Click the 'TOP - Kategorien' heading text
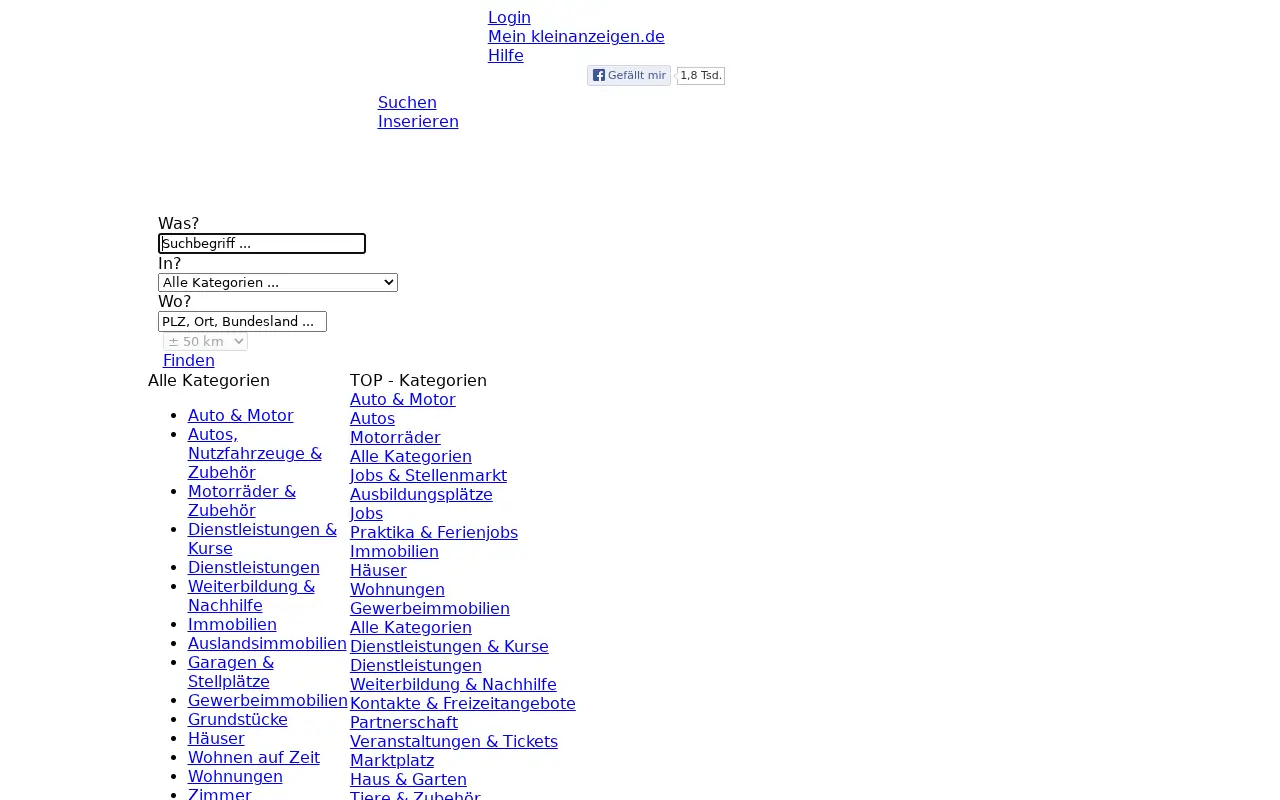Viewport: 1280px width, 800px height. coord(418,380)
